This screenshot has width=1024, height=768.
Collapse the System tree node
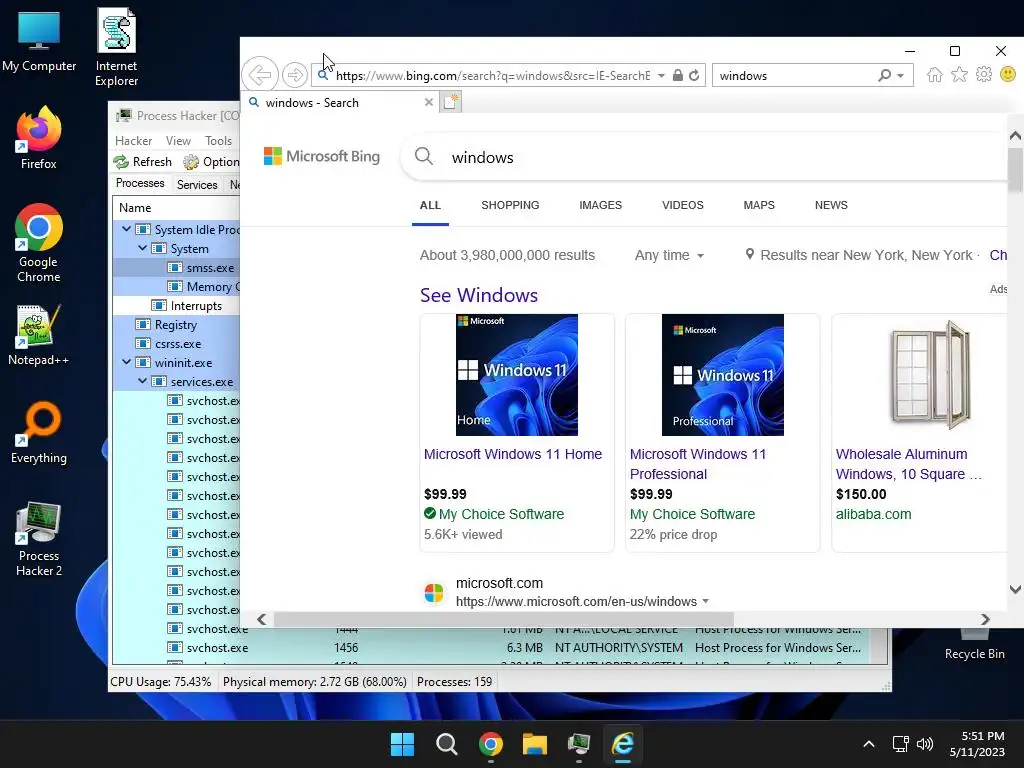click(x=142, y=248)
